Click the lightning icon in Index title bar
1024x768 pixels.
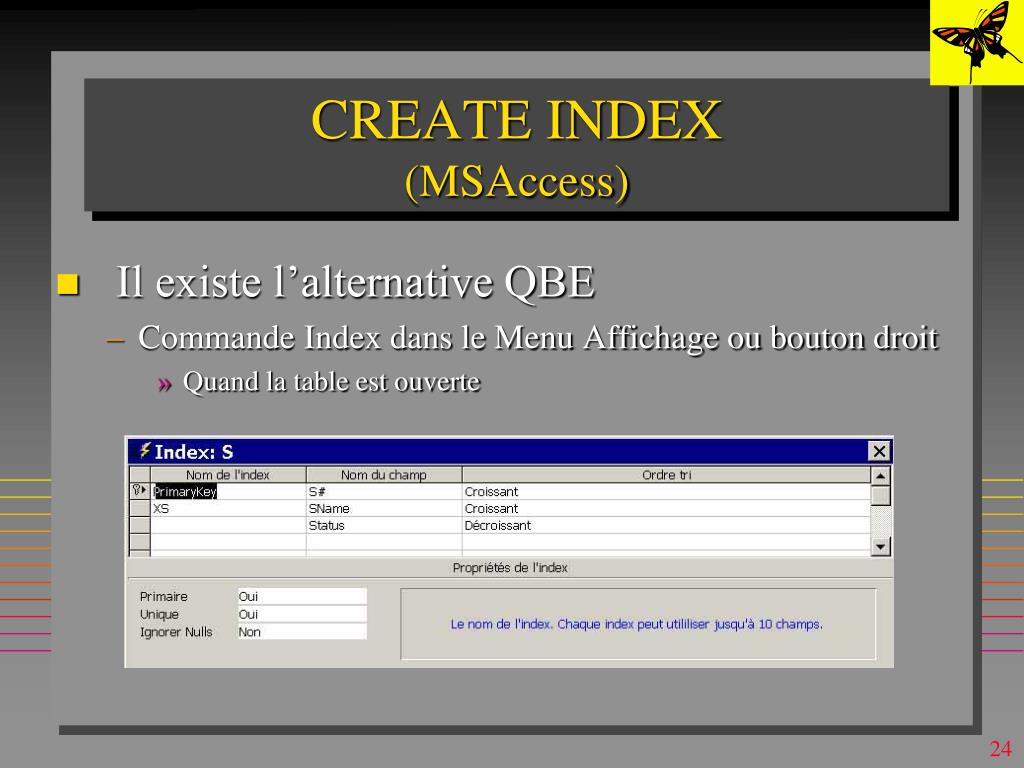(x=144, y=451)
